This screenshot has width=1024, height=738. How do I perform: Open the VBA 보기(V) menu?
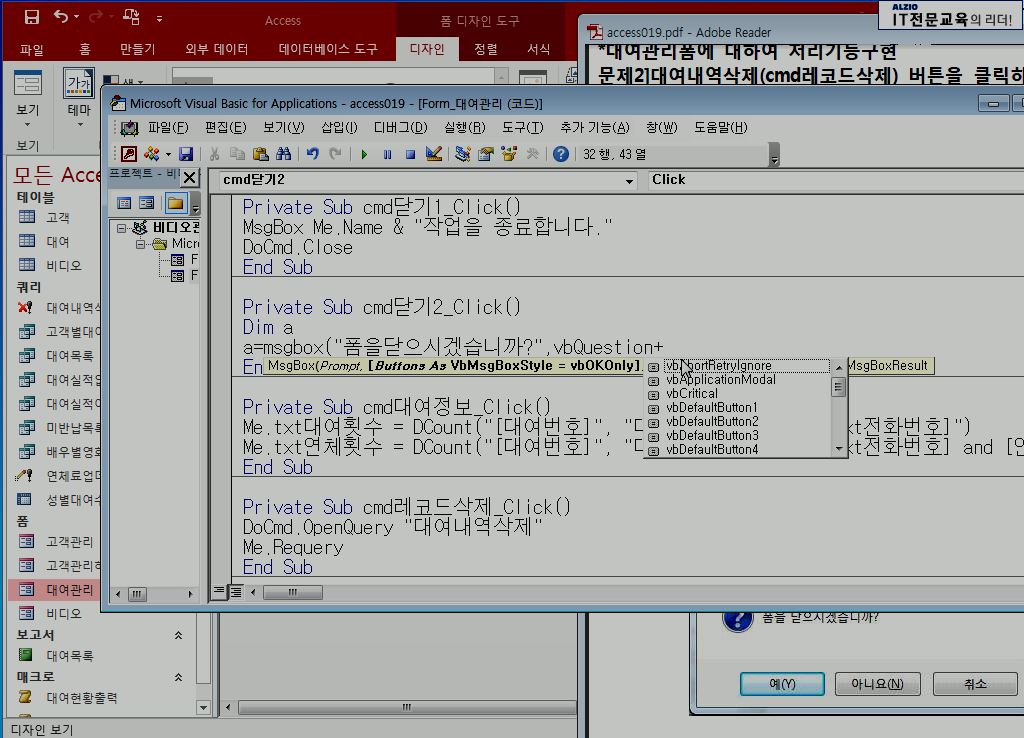[x=283, y=127]
